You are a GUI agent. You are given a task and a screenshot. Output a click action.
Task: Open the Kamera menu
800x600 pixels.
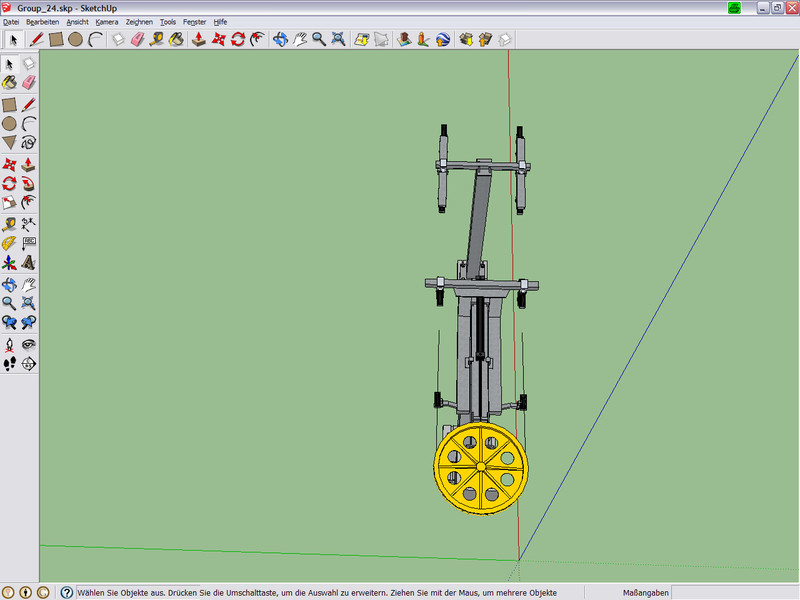point(107,22)
